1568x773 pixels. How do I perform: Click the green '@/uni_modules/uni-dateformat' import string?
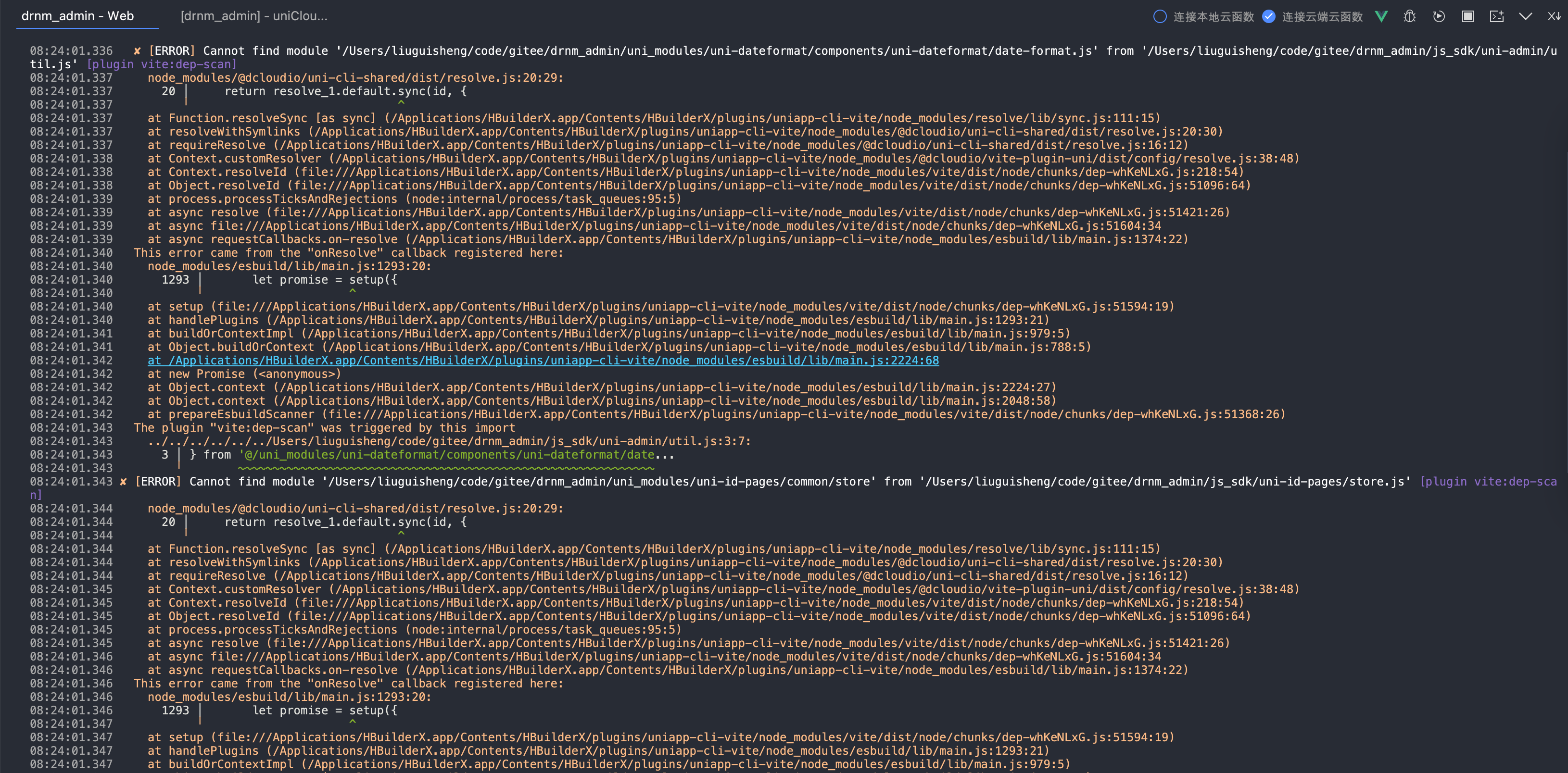point(447,455)
